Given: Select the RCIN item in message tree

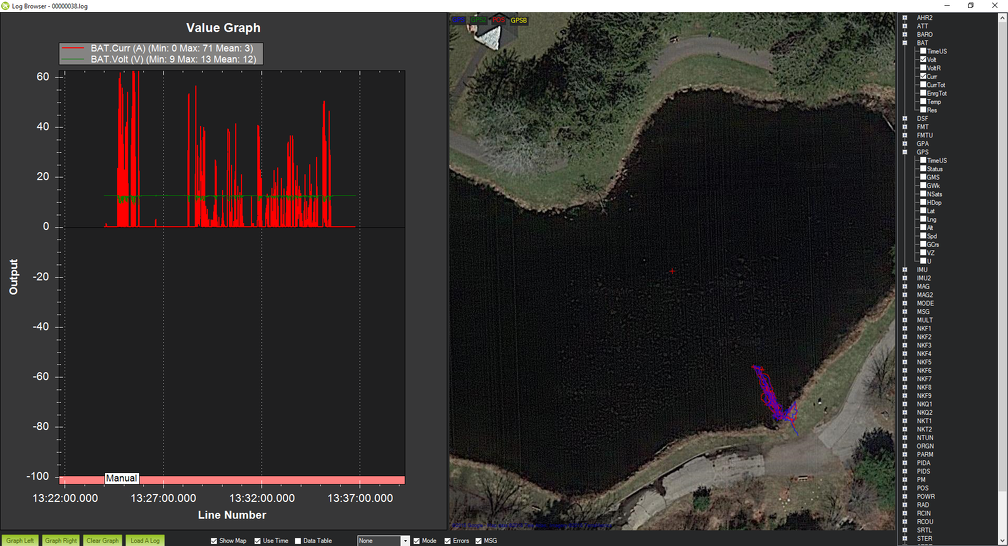Looking at the screenshot, I should [x=924, y=514].
